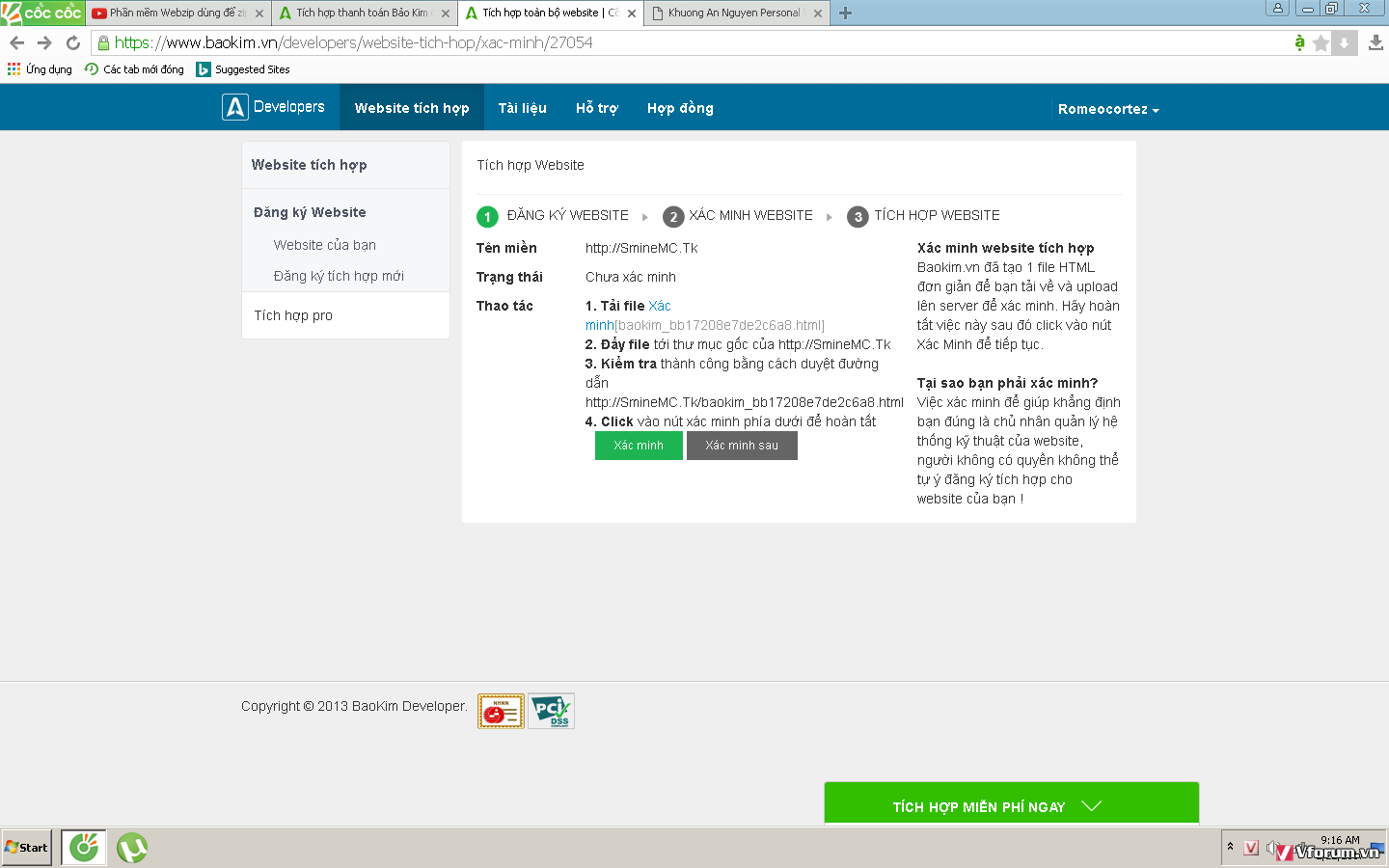Open the browser user profile icon

point(1278,8)
